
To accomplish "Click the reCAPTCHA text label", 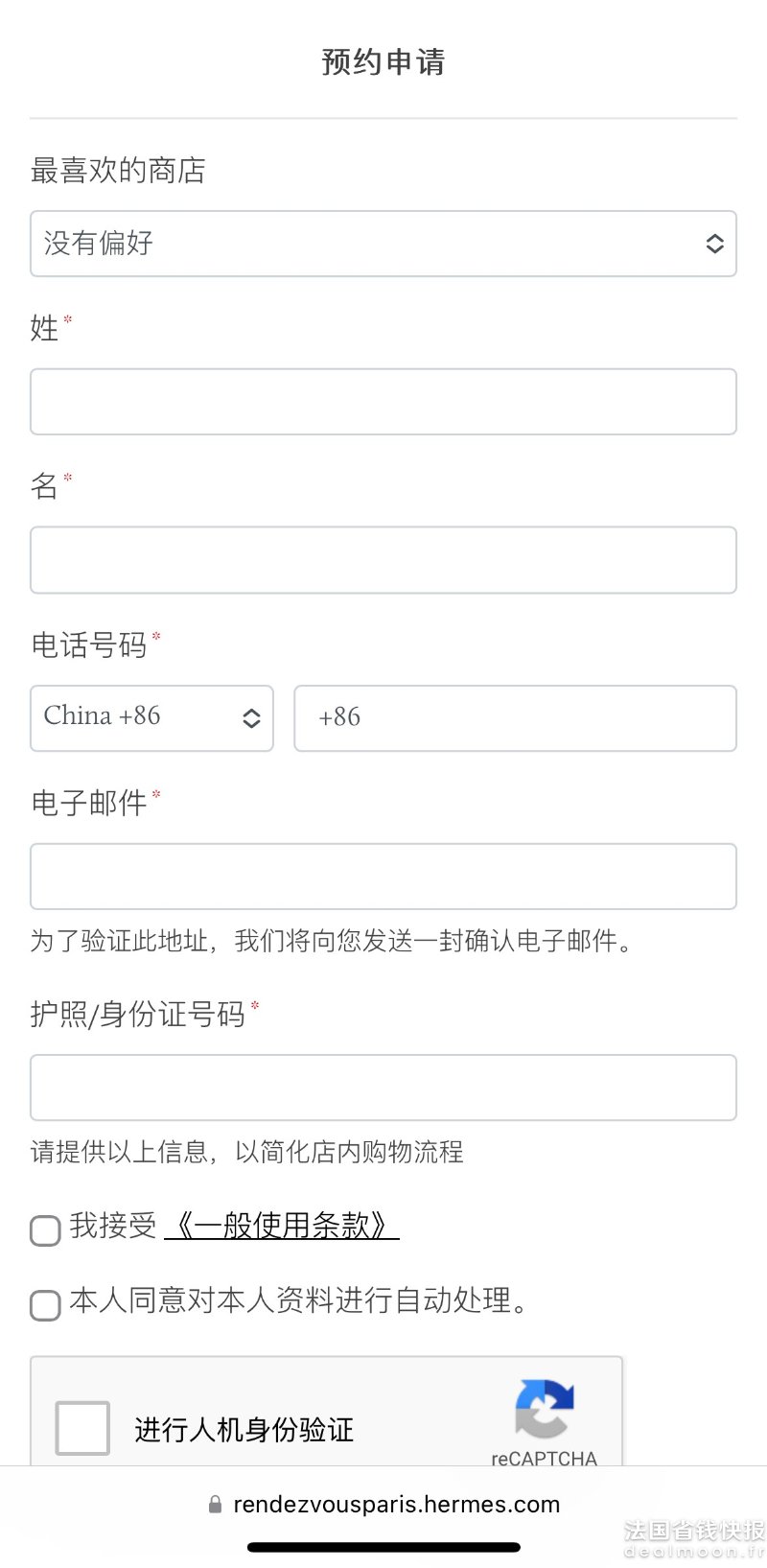I will 544,1458.
